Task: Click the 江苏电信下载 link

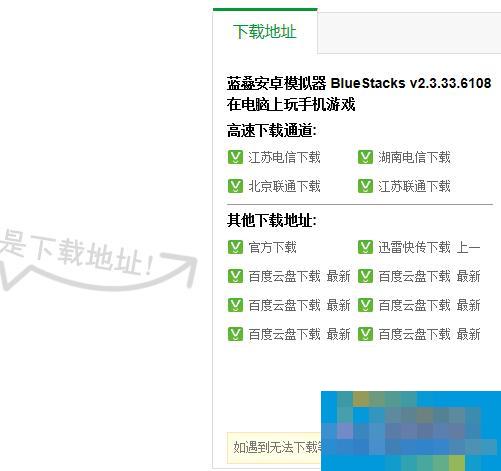Action: pos(284,157)
